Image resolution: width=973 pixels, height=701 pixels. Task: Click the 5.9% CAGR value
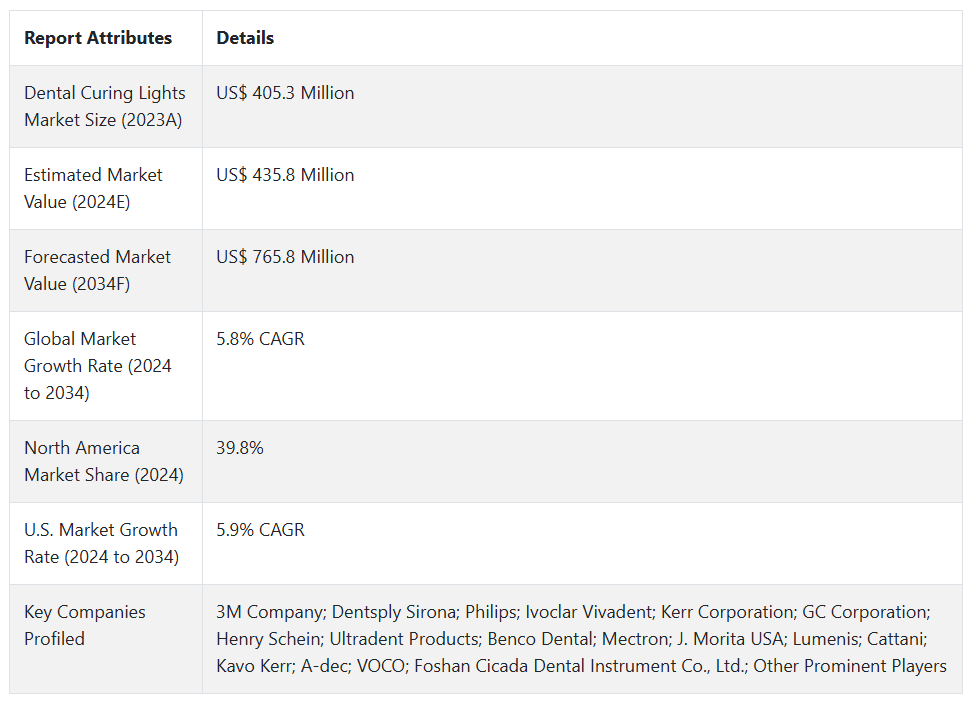click(x=260, y=530)
